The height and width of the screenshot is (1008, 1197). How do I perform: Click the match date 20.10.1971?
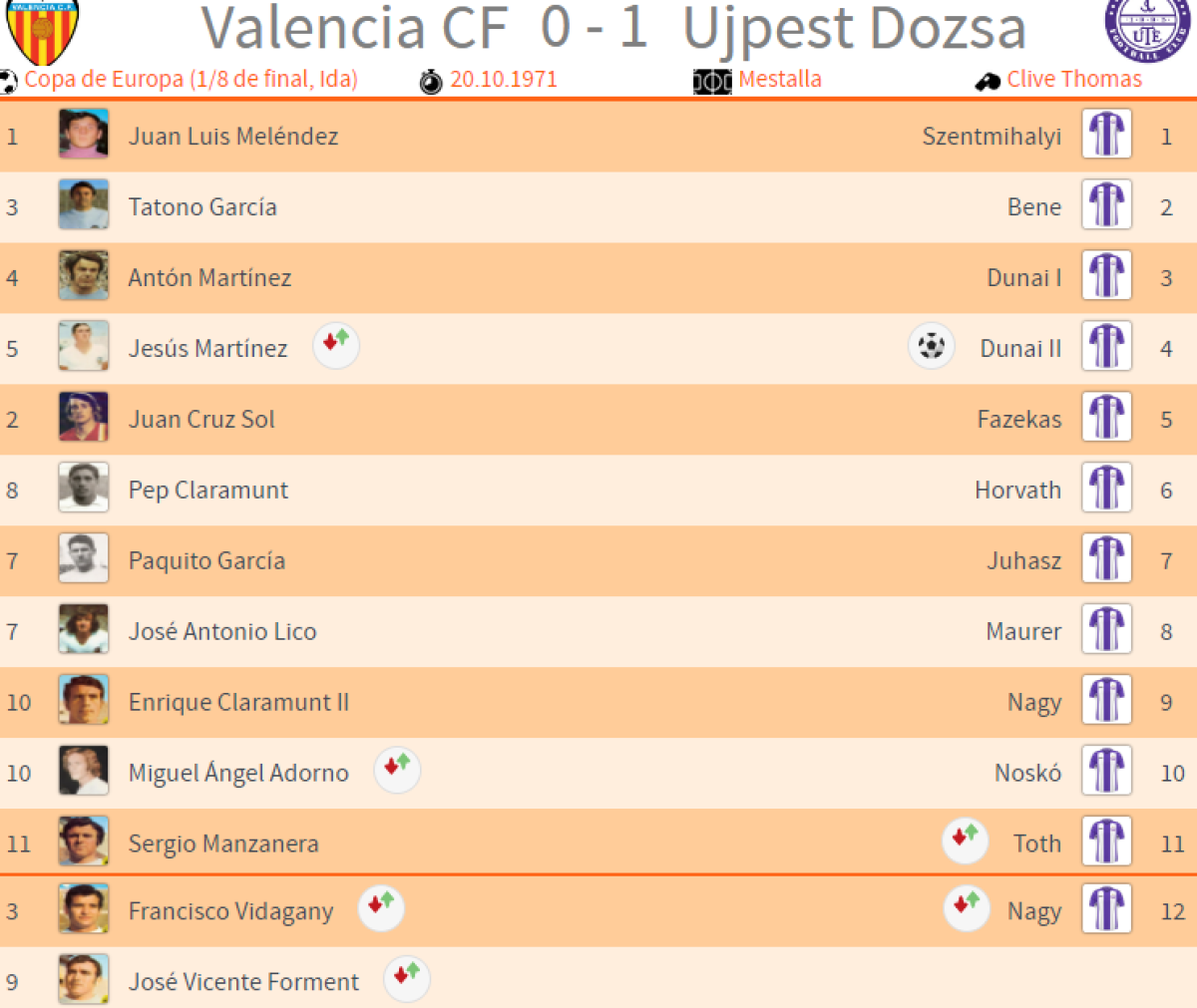503,80
